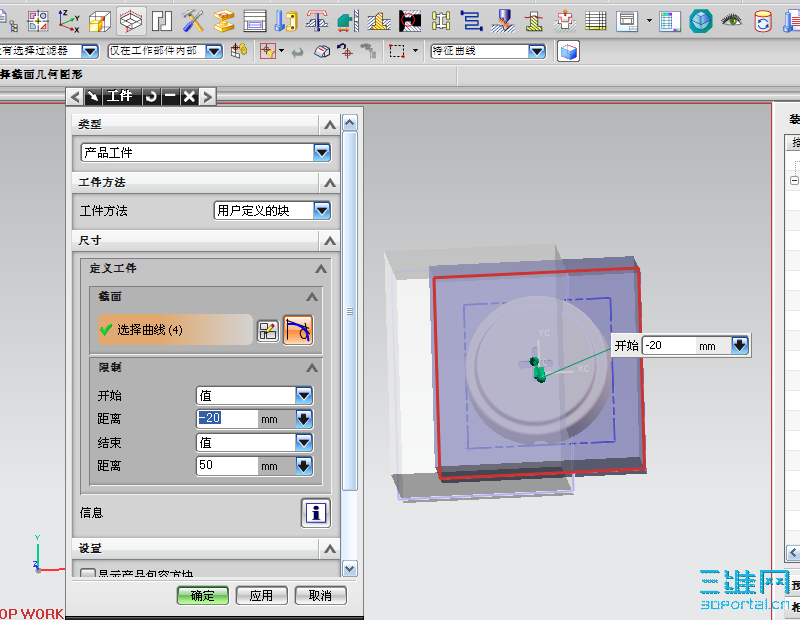Image resolution: width=800 pixels, height=620 pixels.
Task: Open the Cavity Layout tool
Action: click(x=162, y=21)
